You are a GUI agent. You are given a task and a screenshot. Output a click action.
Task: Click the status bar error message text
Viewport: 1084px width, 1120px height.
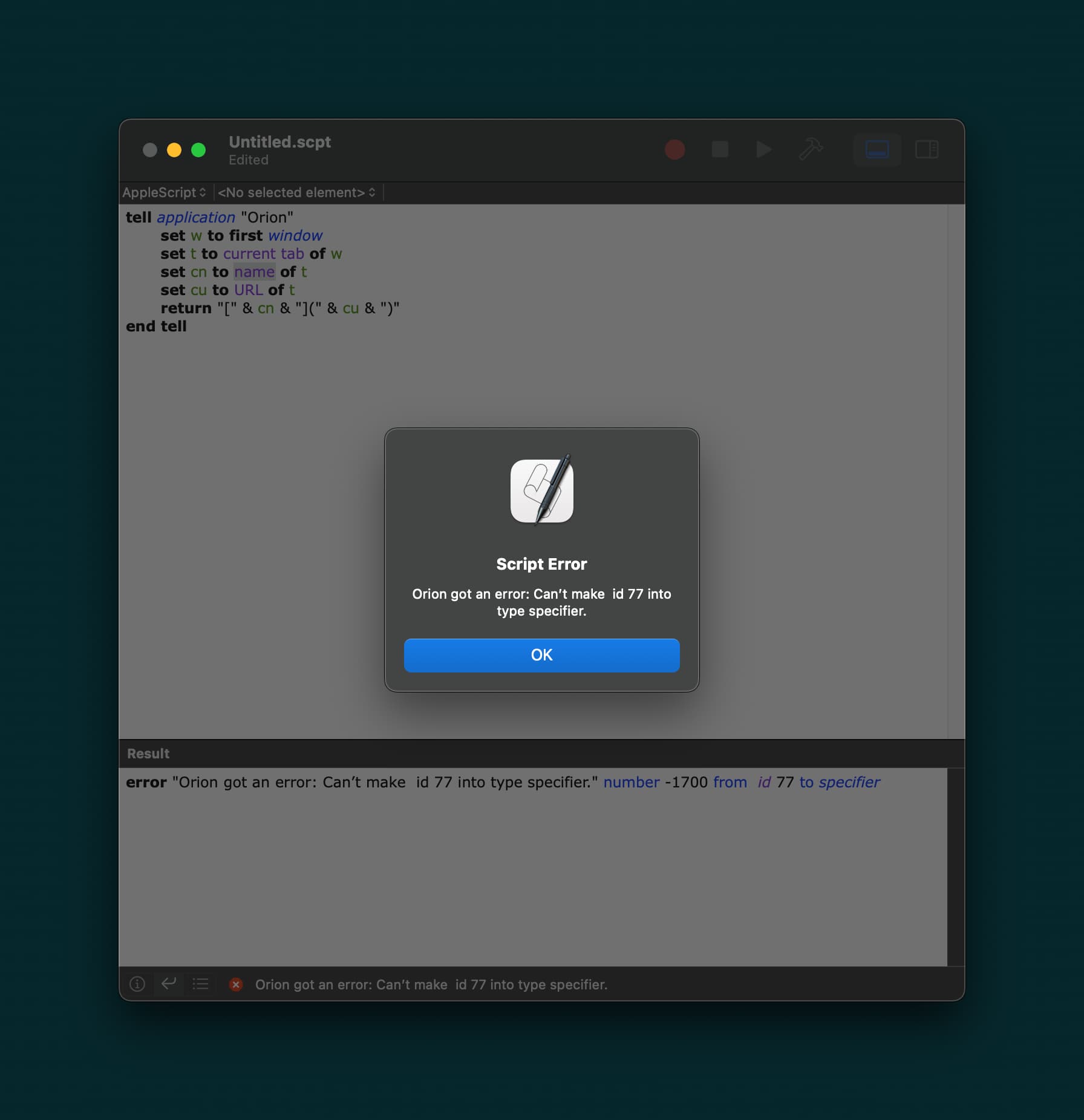(431, 985)
